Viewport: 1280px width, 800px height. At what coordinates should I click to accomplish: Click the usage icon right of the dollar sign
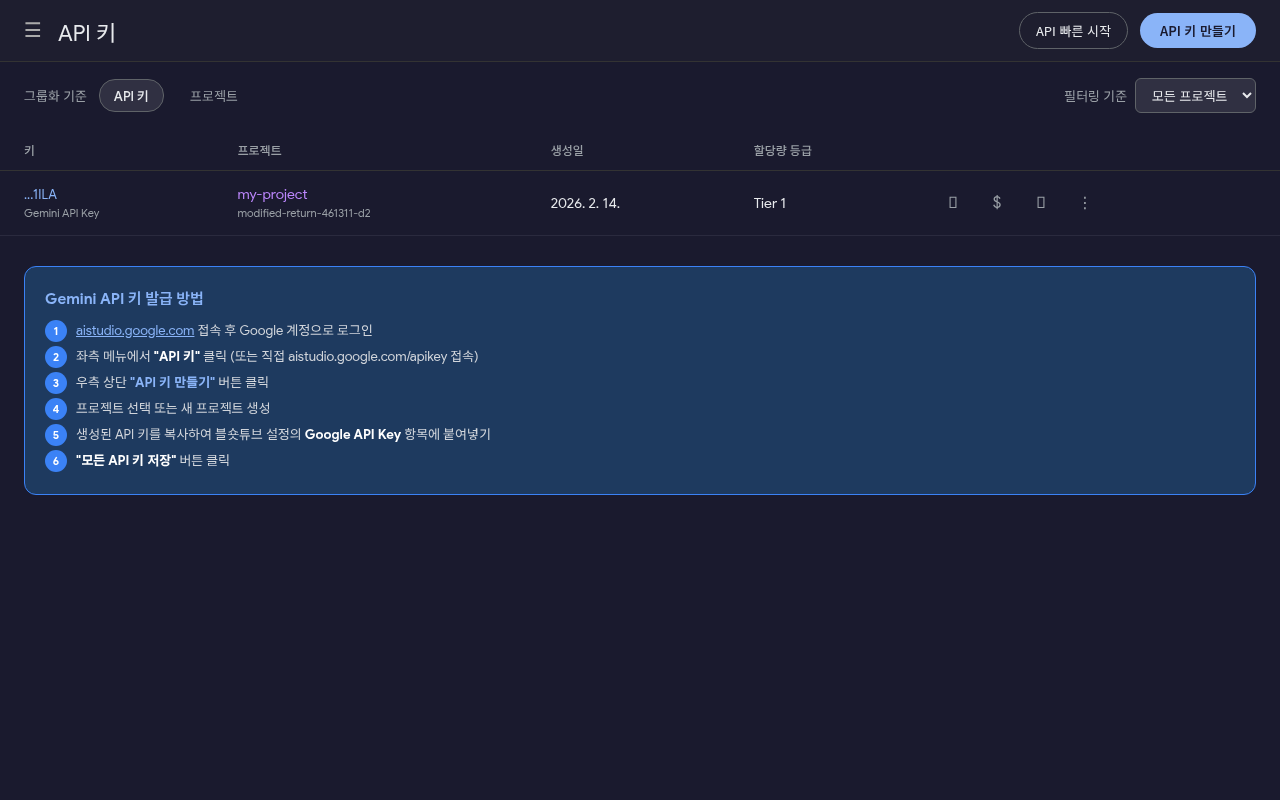pyautogui.click(x=1041, y=203)
